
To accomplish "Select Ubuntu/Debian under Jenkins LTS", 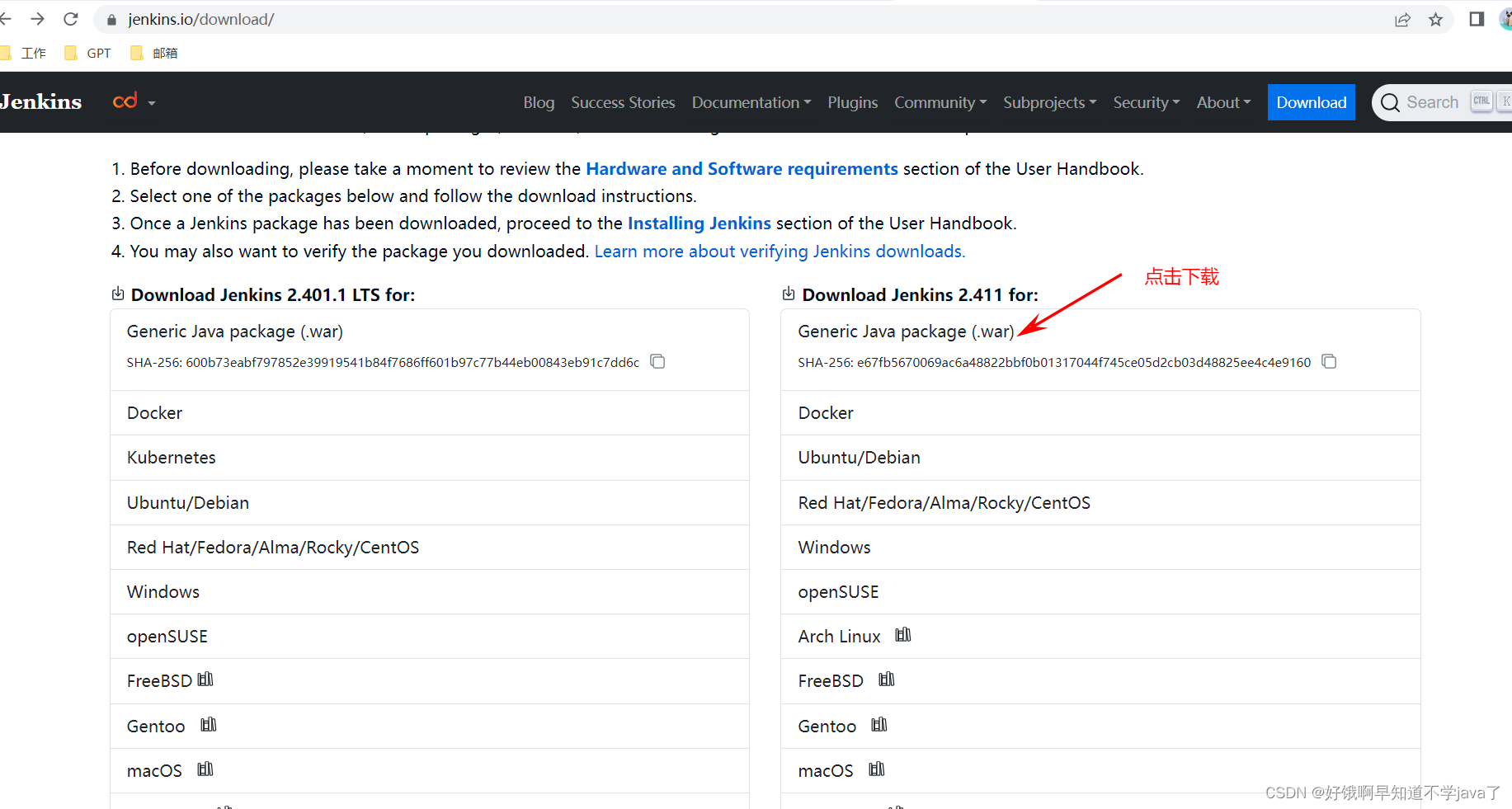I will coord(430,502).
